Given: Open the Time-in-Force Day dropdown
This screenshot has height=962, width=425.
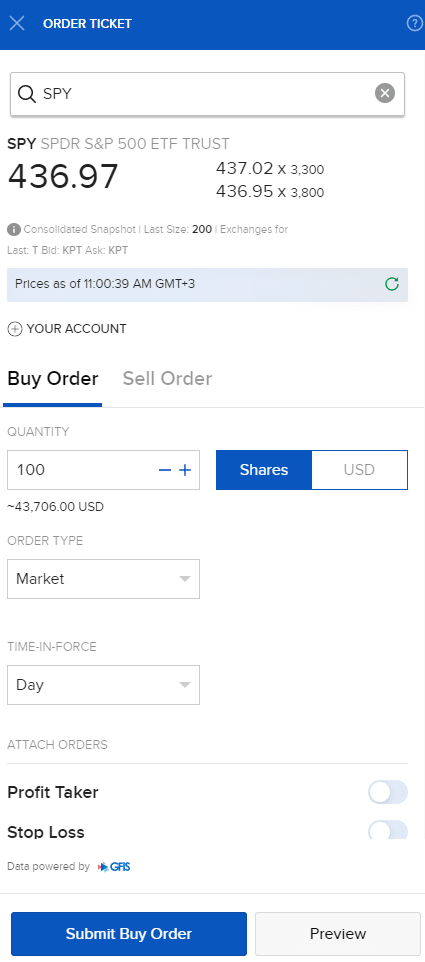Looking at the screenshot, I should coord(104,685).
